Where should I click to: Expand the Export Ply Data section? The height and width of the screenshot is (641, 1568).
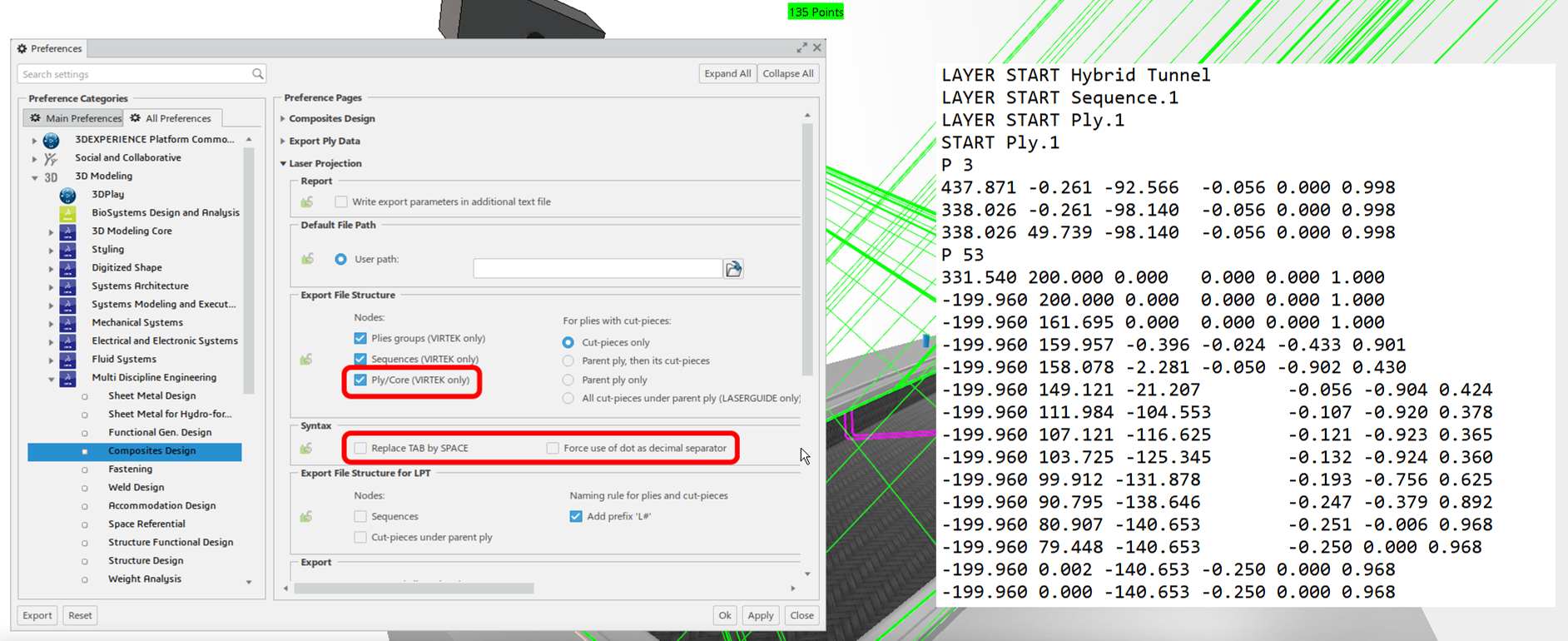[284, 142]
